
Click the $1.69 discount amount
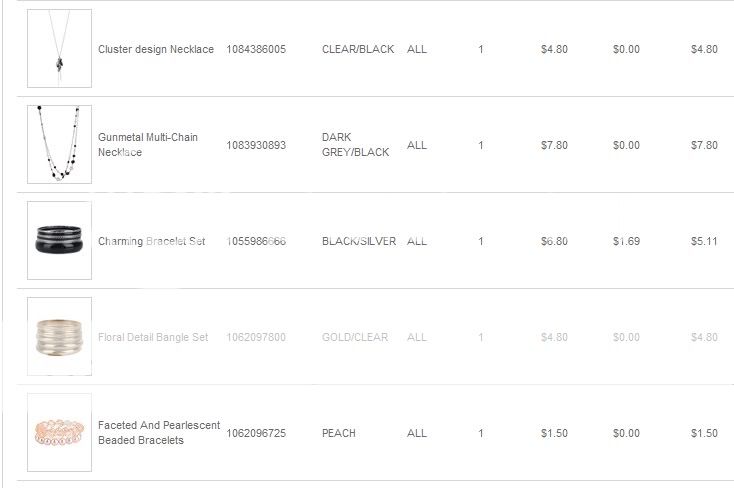(x=626, y=241)
